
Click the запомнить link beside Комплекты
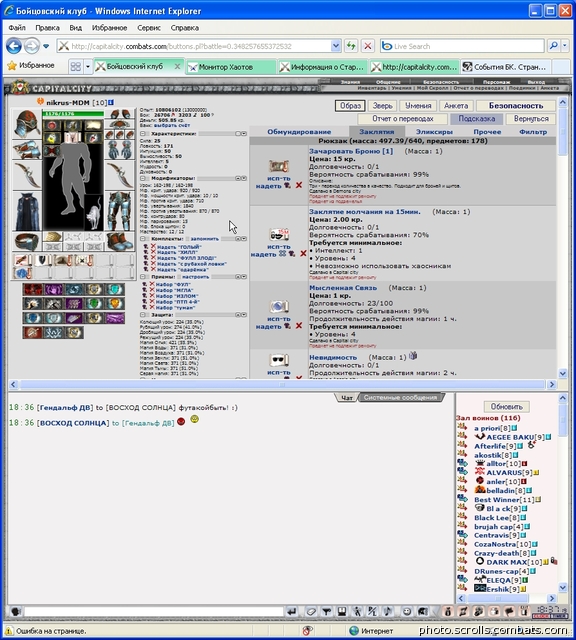click(205, 239)
